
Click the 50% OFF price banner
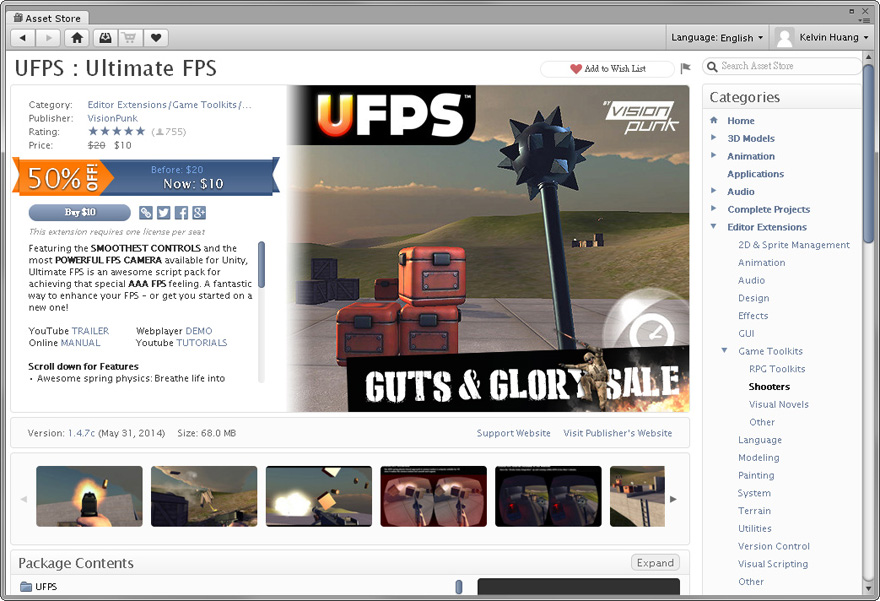[146, 177]
